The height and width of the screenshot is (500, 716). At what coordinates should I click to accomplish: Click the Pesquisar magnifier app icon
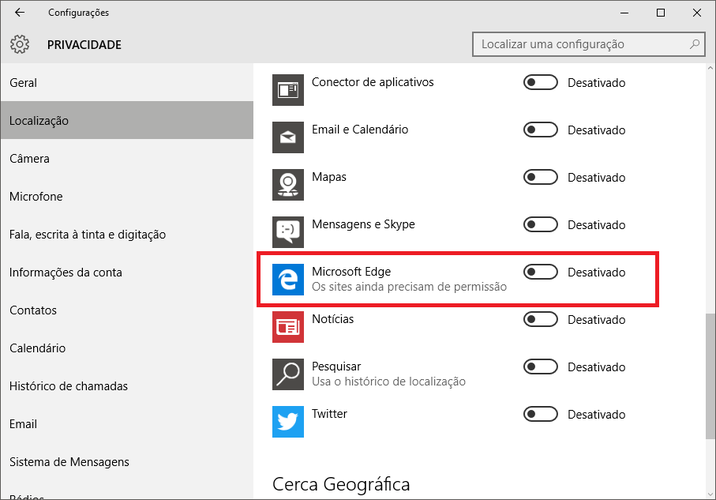(x=288, y=374)
